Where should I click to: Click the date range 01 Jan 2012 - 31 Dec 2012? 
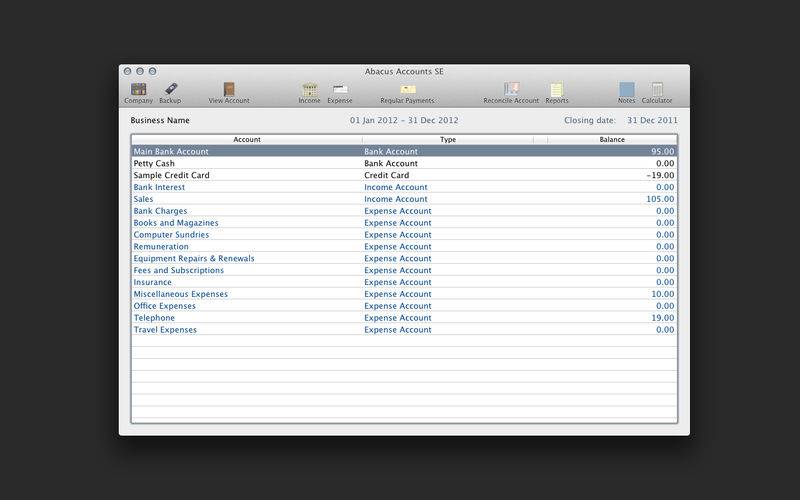(404, 120)
